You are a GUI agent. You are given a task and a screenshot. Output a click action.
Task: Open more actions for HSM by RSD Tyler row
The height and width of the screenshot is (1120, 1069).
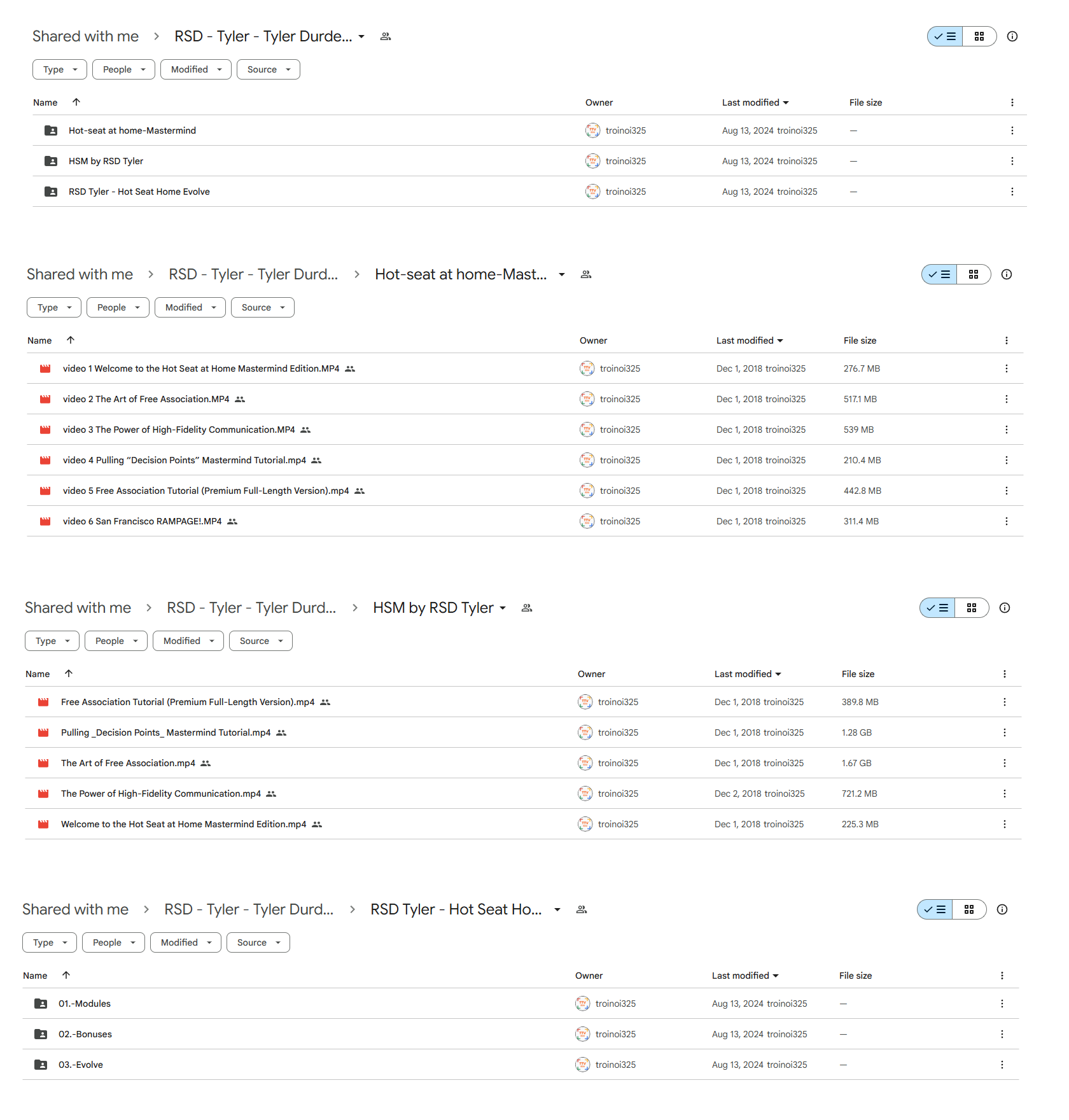1012,161
